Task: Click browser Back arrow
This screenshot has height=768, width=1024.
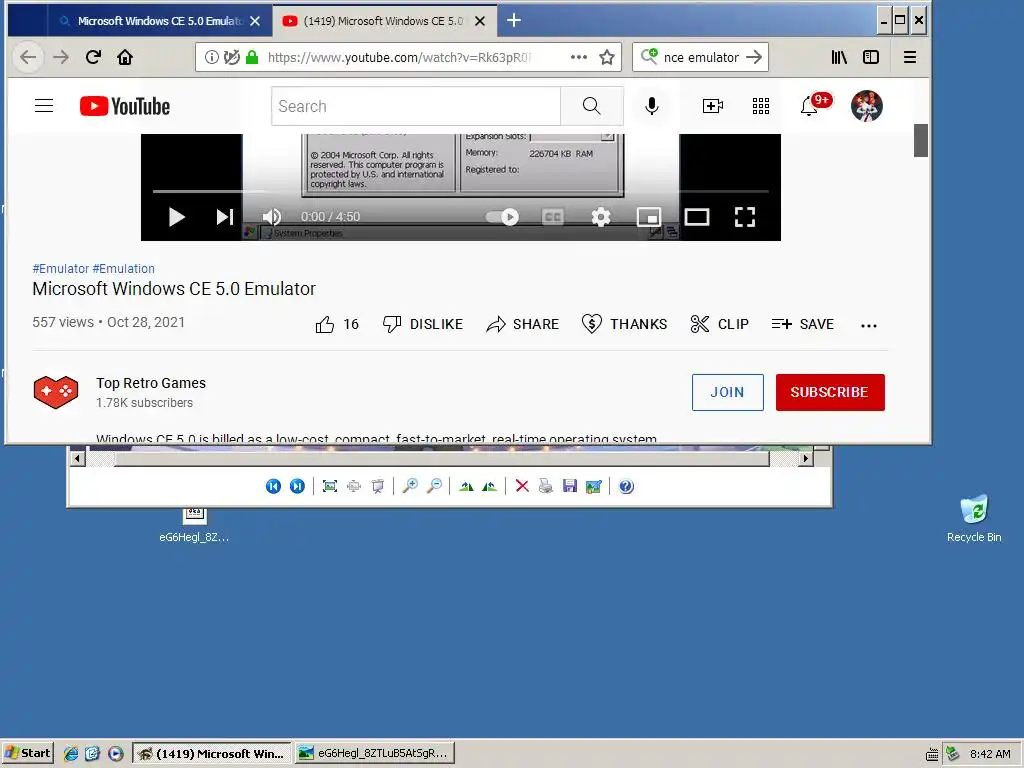Action: click(x=28, y=57)
